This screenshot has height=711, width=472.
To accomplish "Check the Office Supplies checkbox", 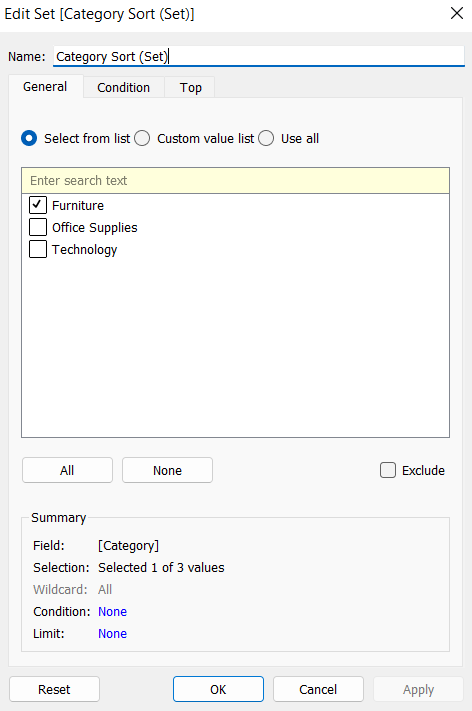I will [x=38, y=227].
